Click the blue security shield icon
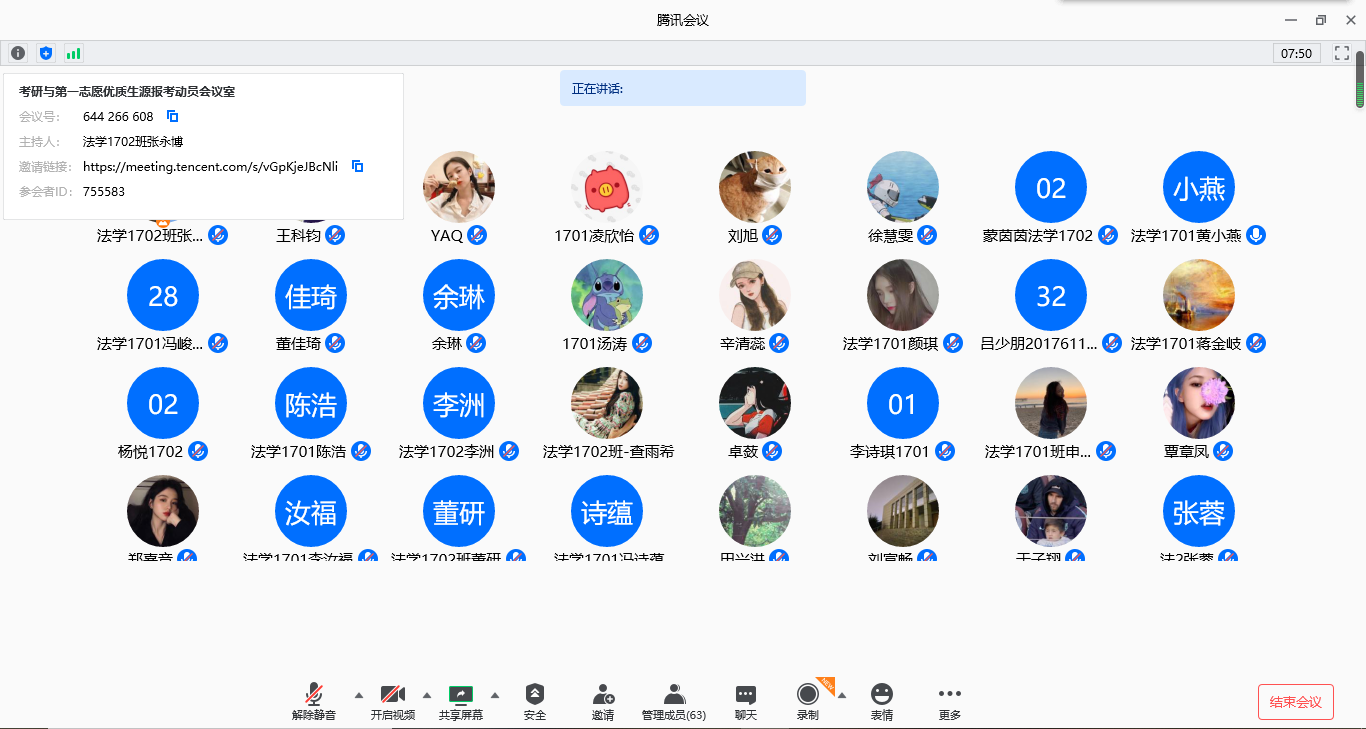The height and width of the screenshot is (729, 1366). (x=45, y=53)
